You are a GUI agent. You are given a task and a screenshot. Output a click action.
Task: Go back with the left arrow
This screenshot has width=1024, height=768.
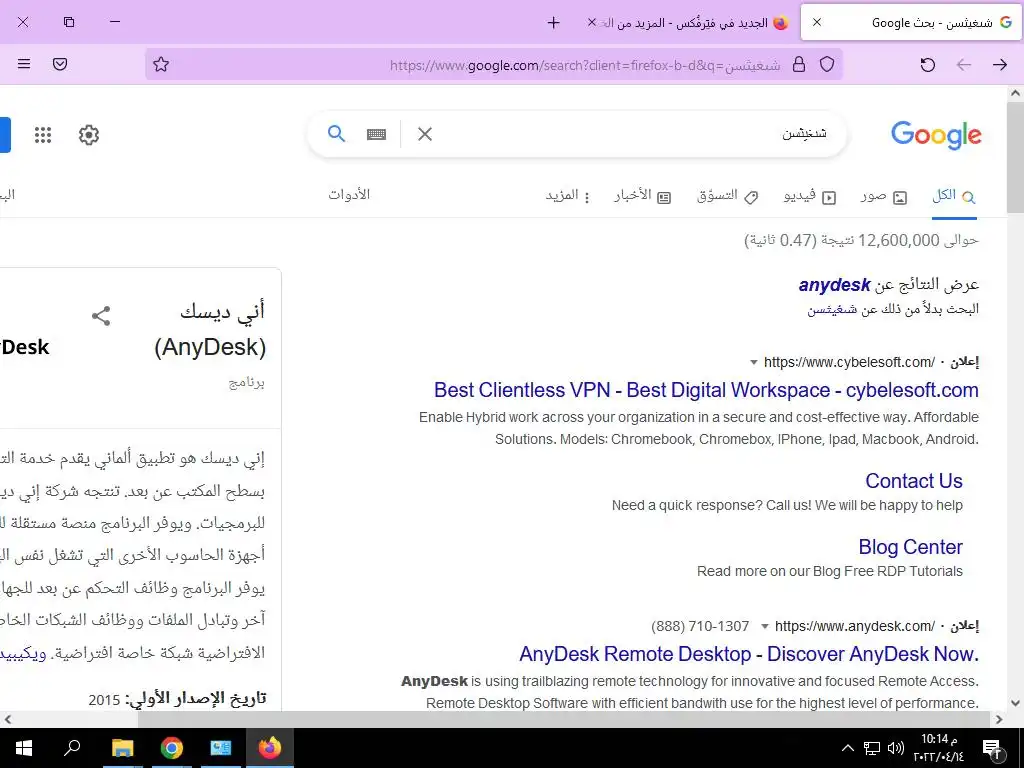click(x=964, y=65)
